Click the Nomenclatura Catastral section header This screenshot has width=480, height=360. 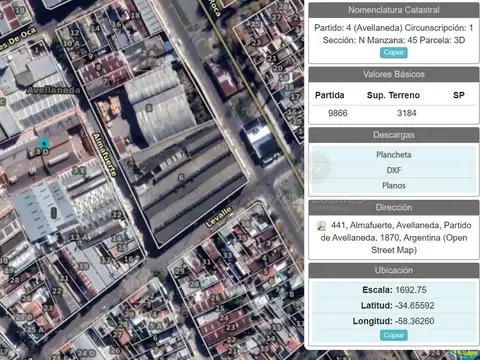(394, 10)
